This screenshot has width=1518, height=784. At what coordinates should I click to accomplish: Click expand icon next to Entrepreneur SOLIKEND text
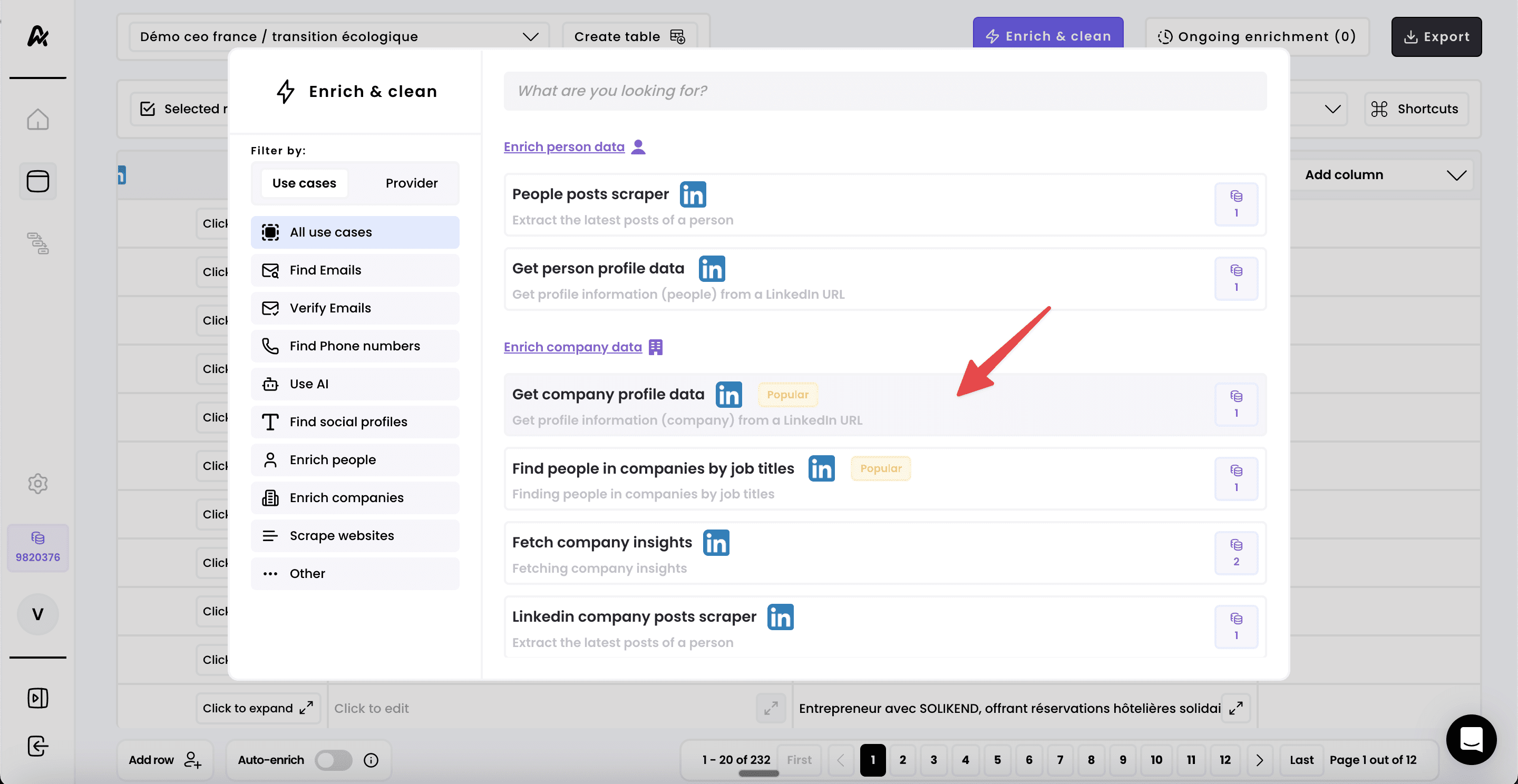click(1235, 708)
